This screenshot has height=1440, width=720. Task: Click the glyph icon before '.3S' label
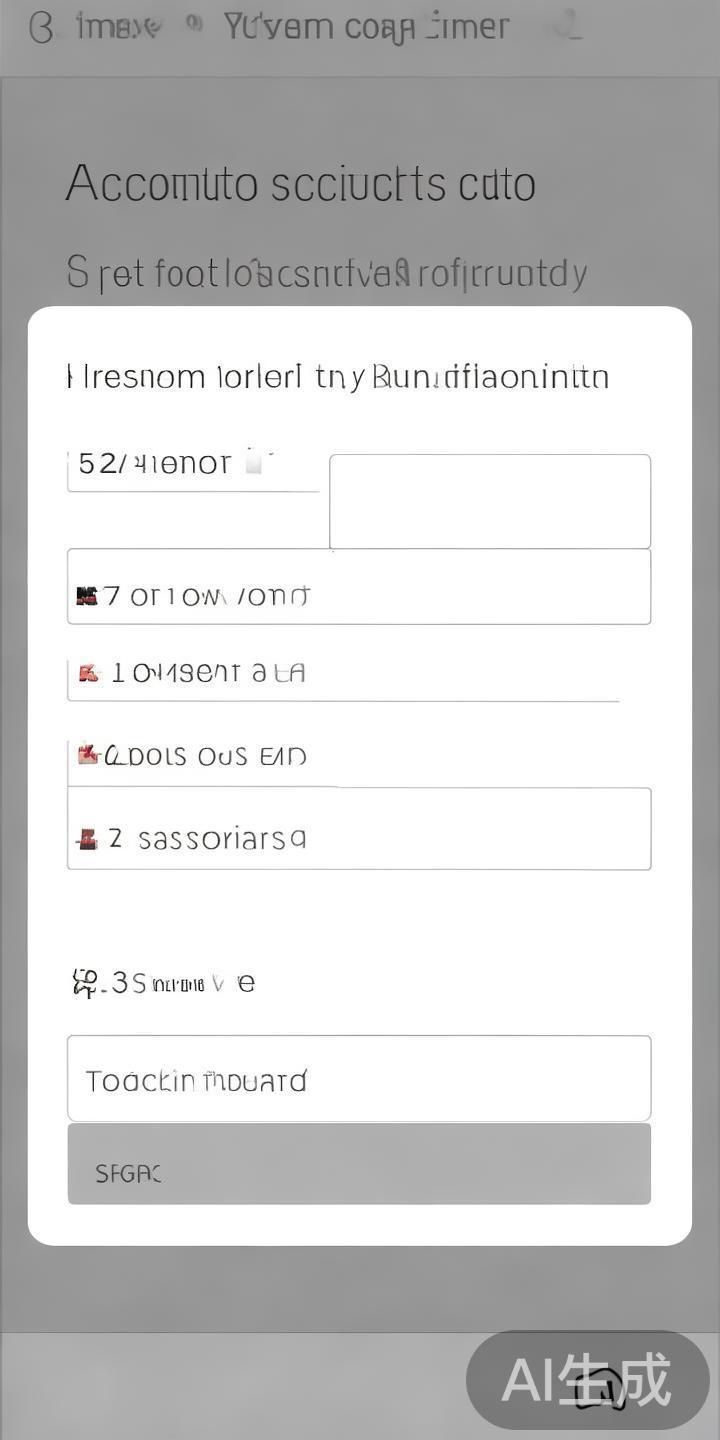tap(86, 983)
